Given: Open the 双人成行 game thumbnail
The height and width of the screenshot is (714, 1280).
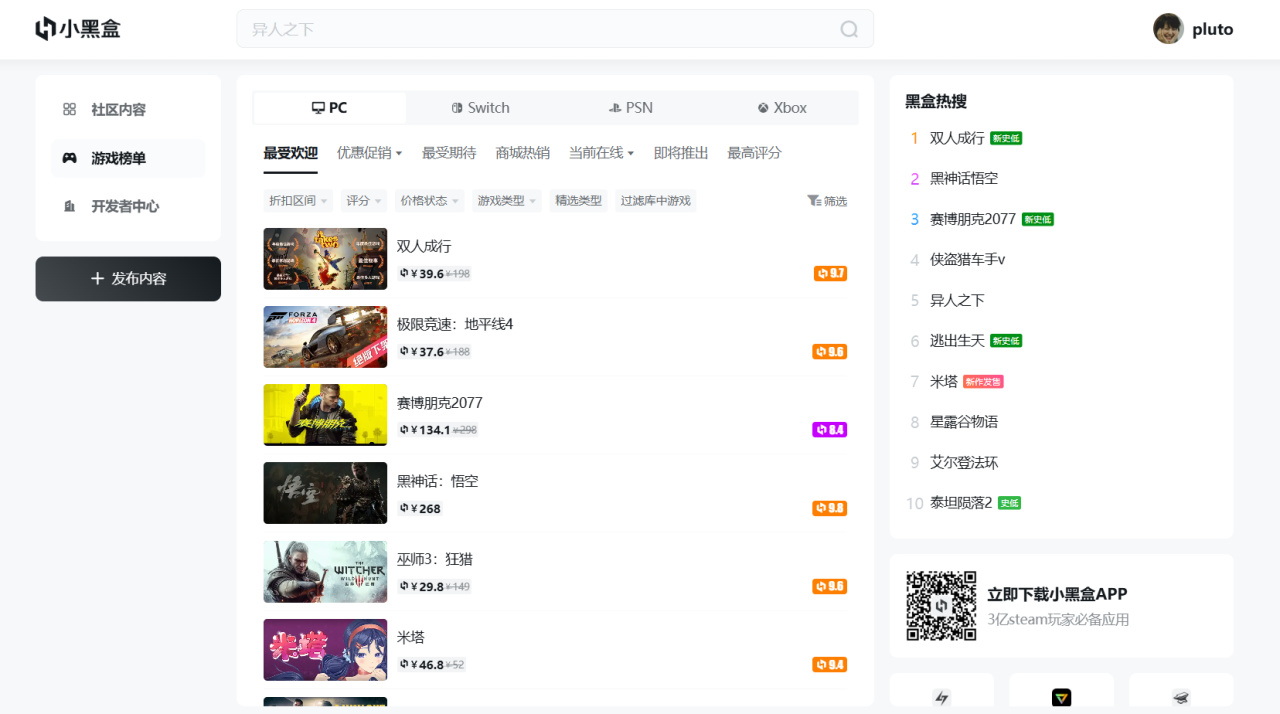Looking at the screenshot, I should point(325,259).
